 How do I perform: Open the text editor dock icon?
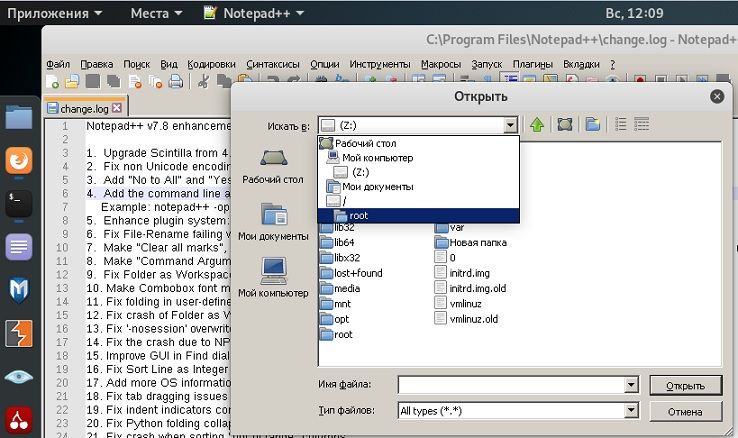click(x=19, y=247)
